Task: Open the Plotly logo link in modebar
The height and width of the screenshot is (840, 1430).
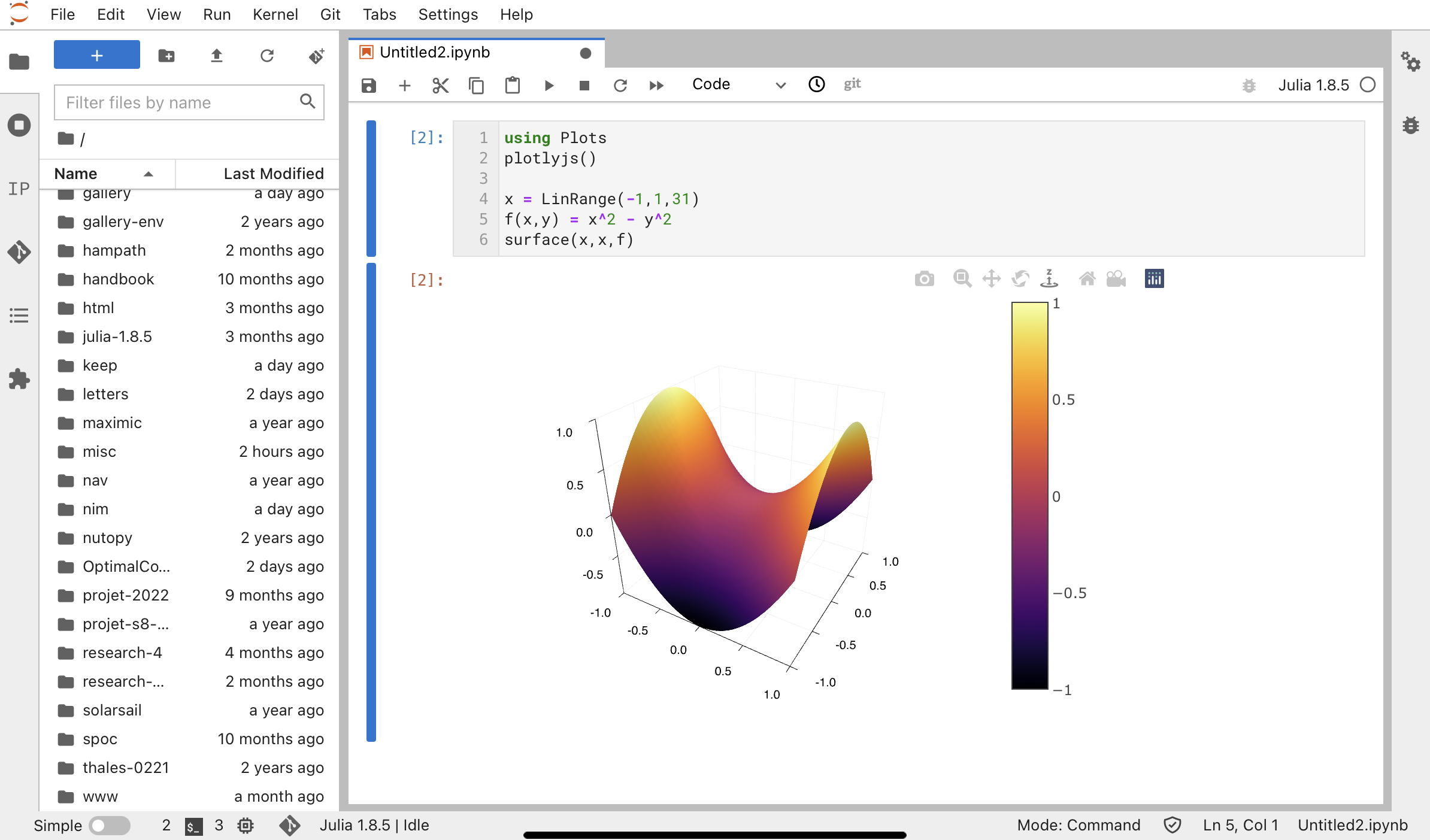Action: pos(1154,279)
